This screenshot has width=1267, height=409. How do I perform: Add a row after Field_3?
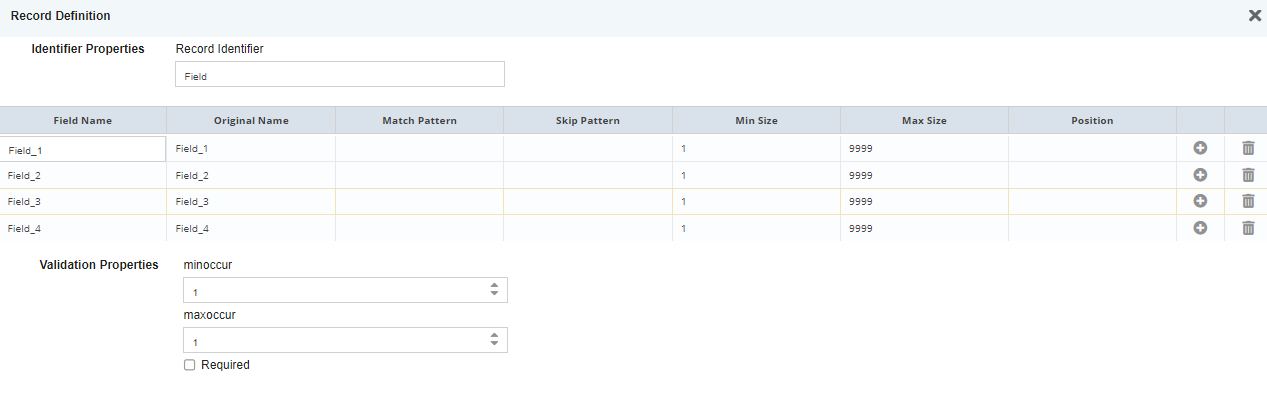1200,201
